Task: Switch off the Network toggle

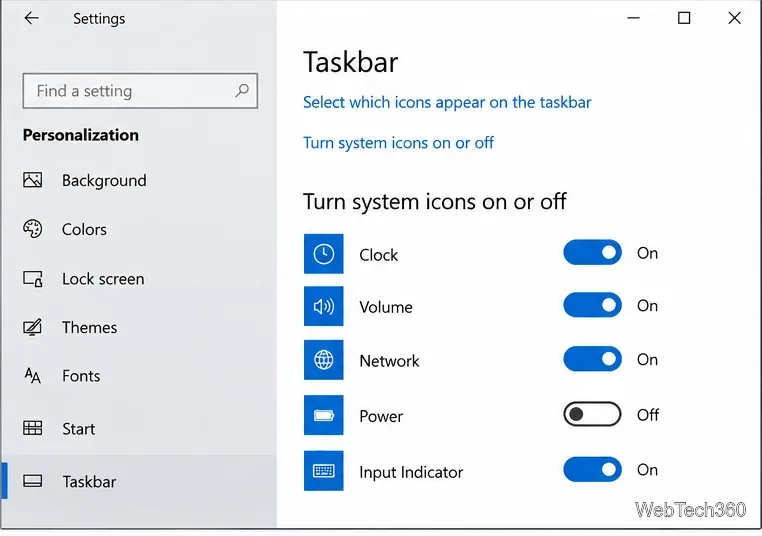Action: (592, 359)
